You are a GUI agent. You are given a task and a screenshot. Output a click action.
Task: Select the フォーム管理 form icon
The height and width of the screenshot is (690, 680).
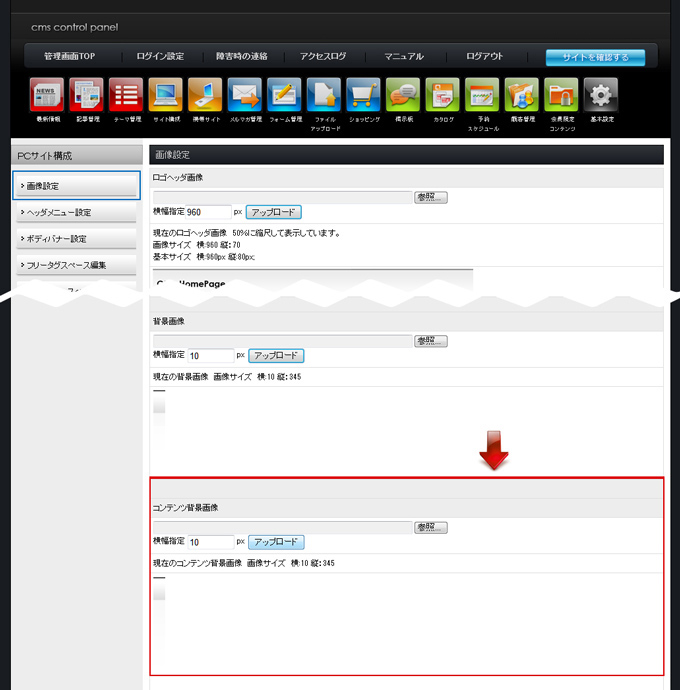(x=284, y=95)
